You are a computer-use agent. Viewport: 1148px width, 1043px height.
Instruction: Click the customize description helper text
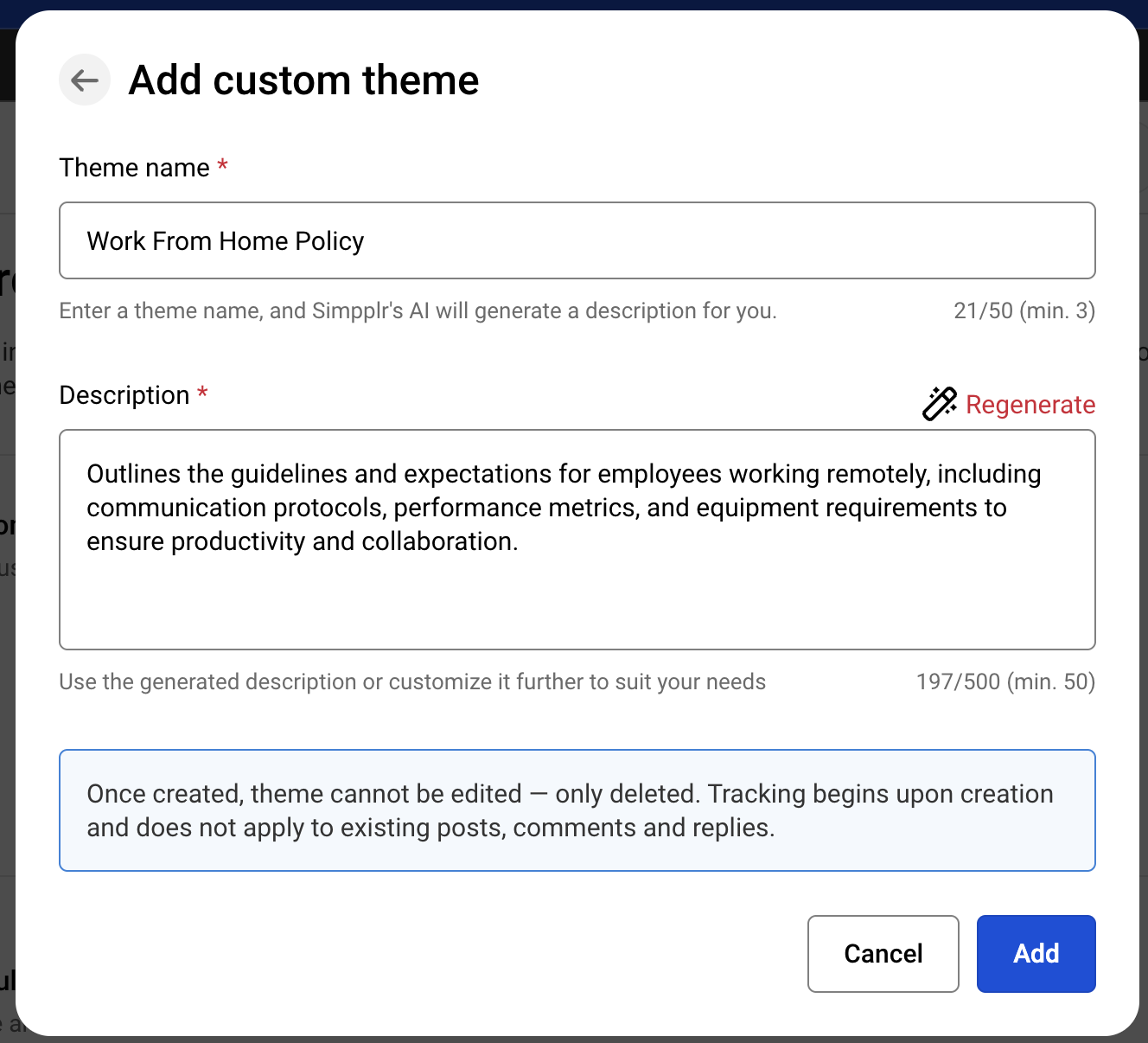click(x=412, y=681)
